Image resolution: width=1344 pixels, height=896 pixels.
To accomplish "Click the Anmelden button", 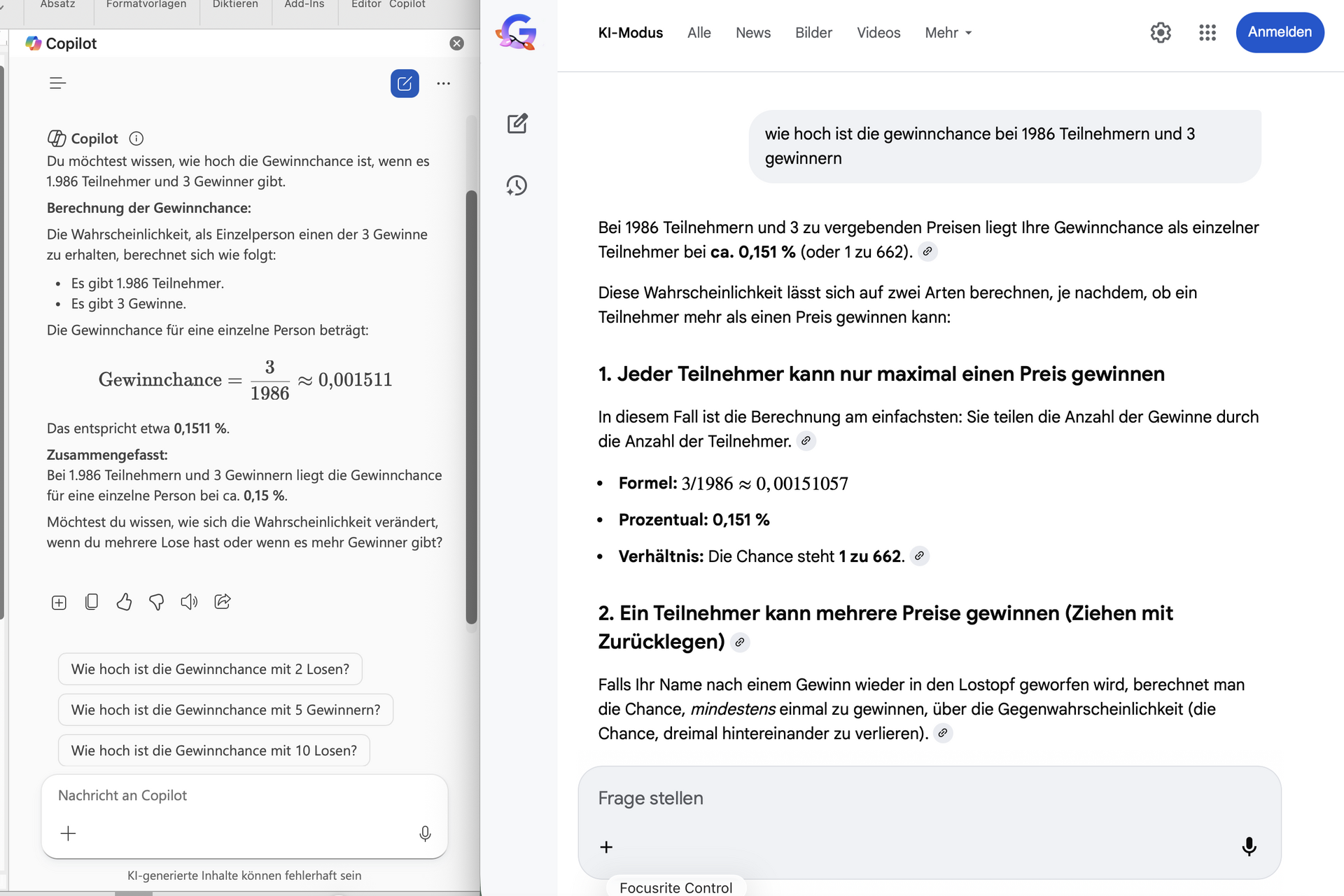I will 1279,32.
